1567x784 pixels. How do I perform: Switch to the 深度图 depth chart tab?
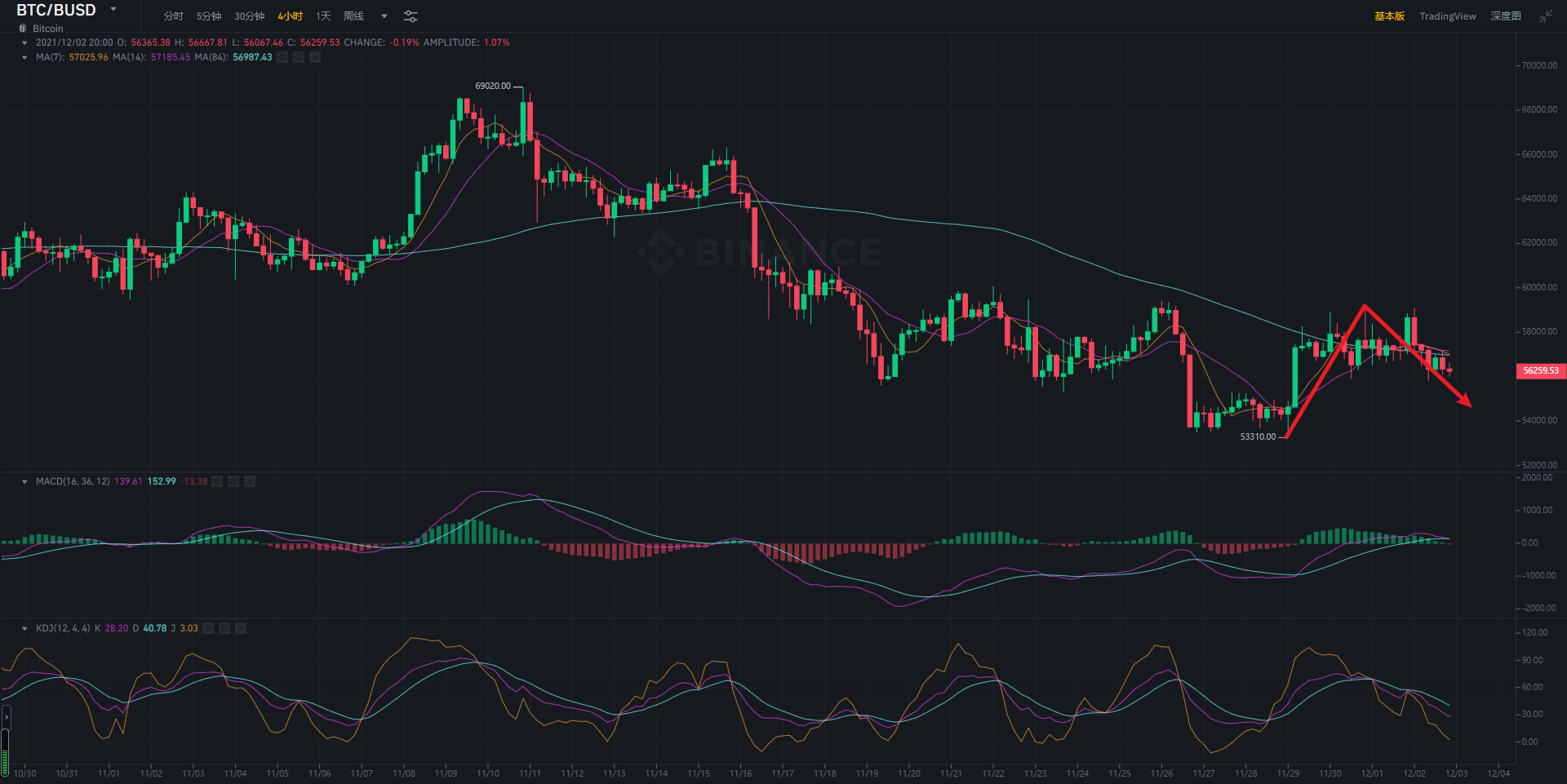point(1505,16)
